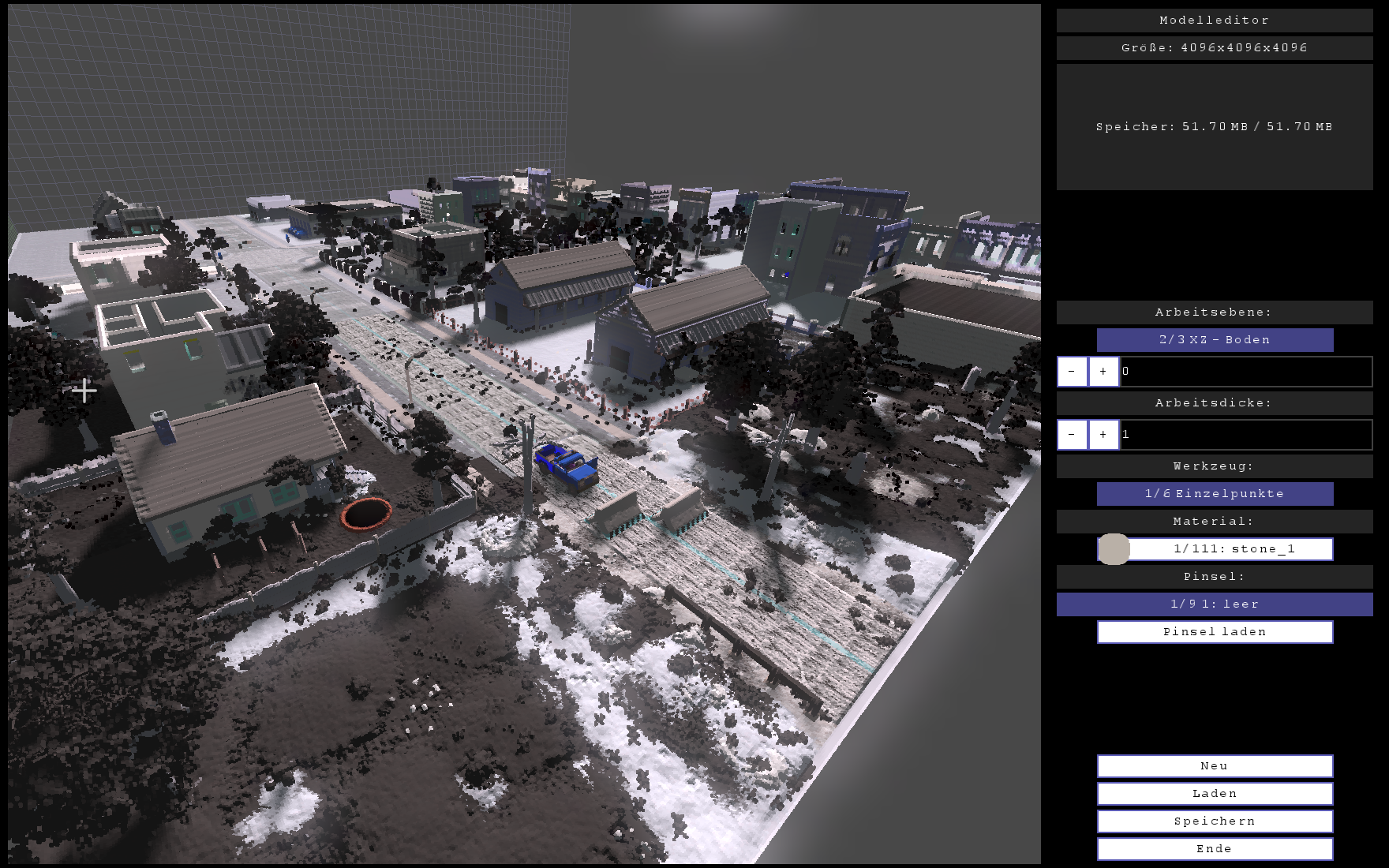This screenshot has height=868, width=1389.
Task: Change the brush selector '1/91: leer'
Action: pyautogui.click(x=1215, y=604)
